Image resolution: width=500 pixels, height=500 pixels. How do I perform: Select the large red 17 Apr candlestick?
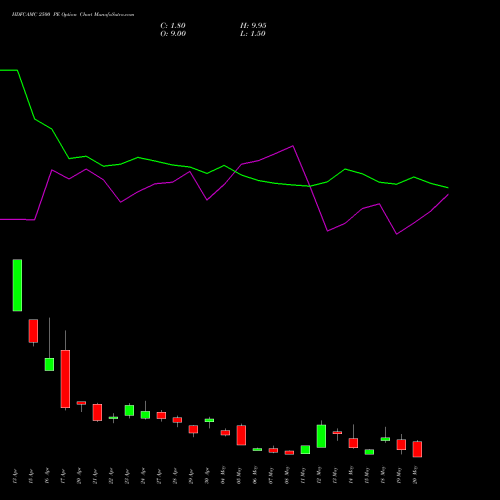pos(65,379)
